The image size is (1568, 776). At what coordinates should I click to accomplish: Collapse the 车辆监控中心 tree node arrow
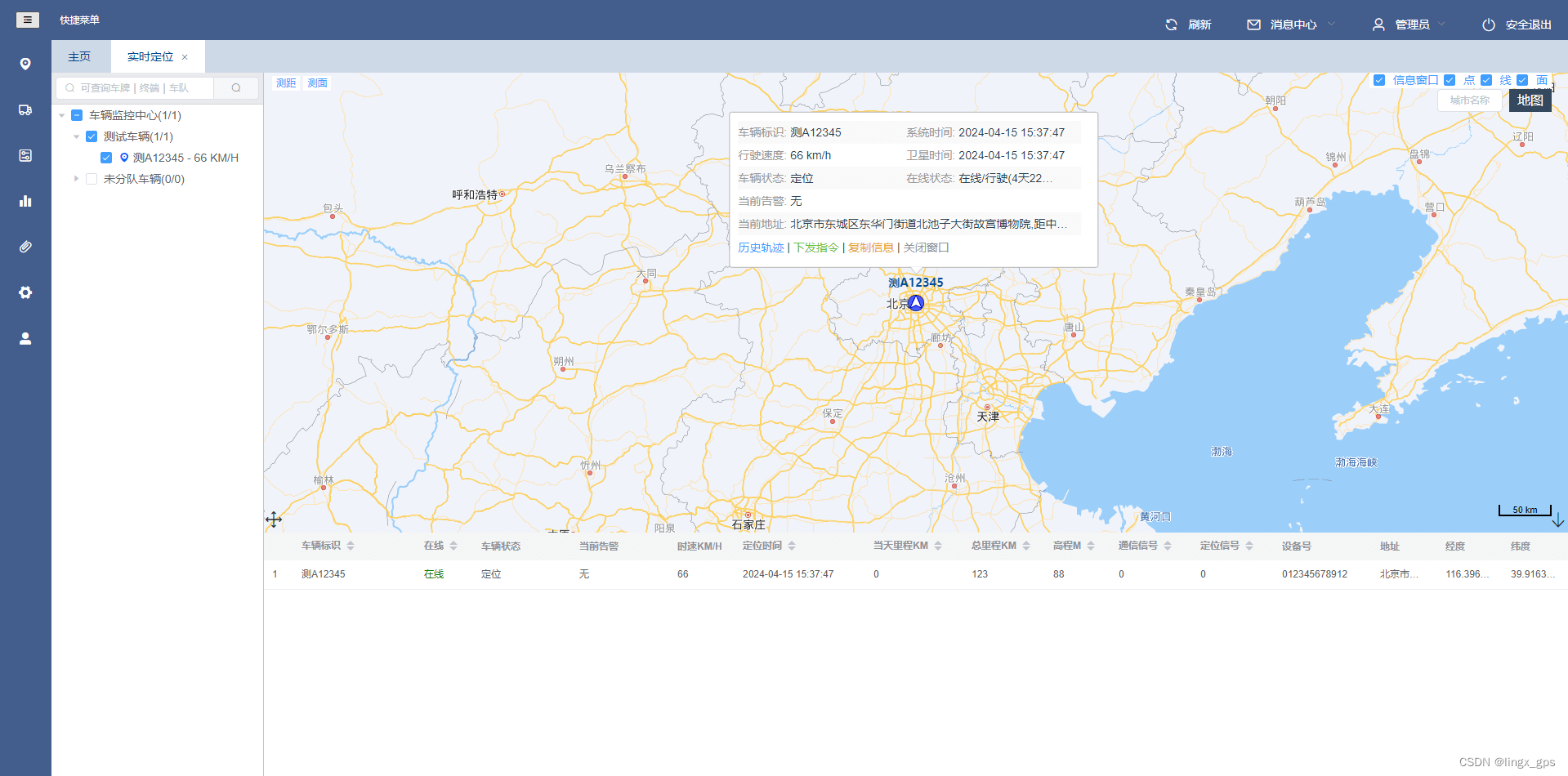pos(62,115)
